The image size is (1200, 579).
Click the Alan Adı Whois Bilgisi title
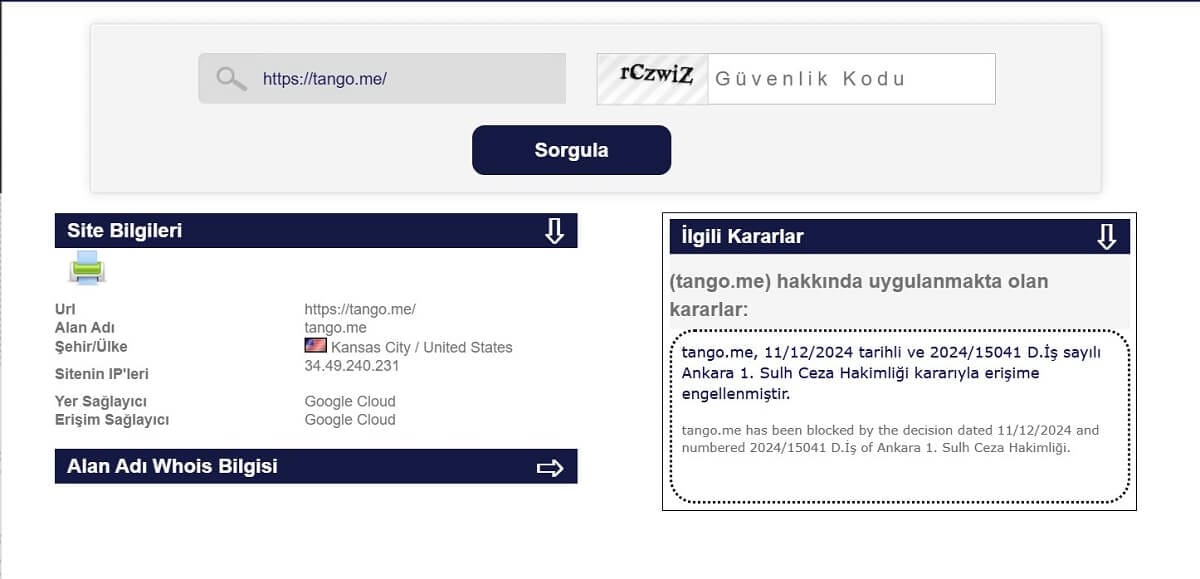[x=172, y=467]
